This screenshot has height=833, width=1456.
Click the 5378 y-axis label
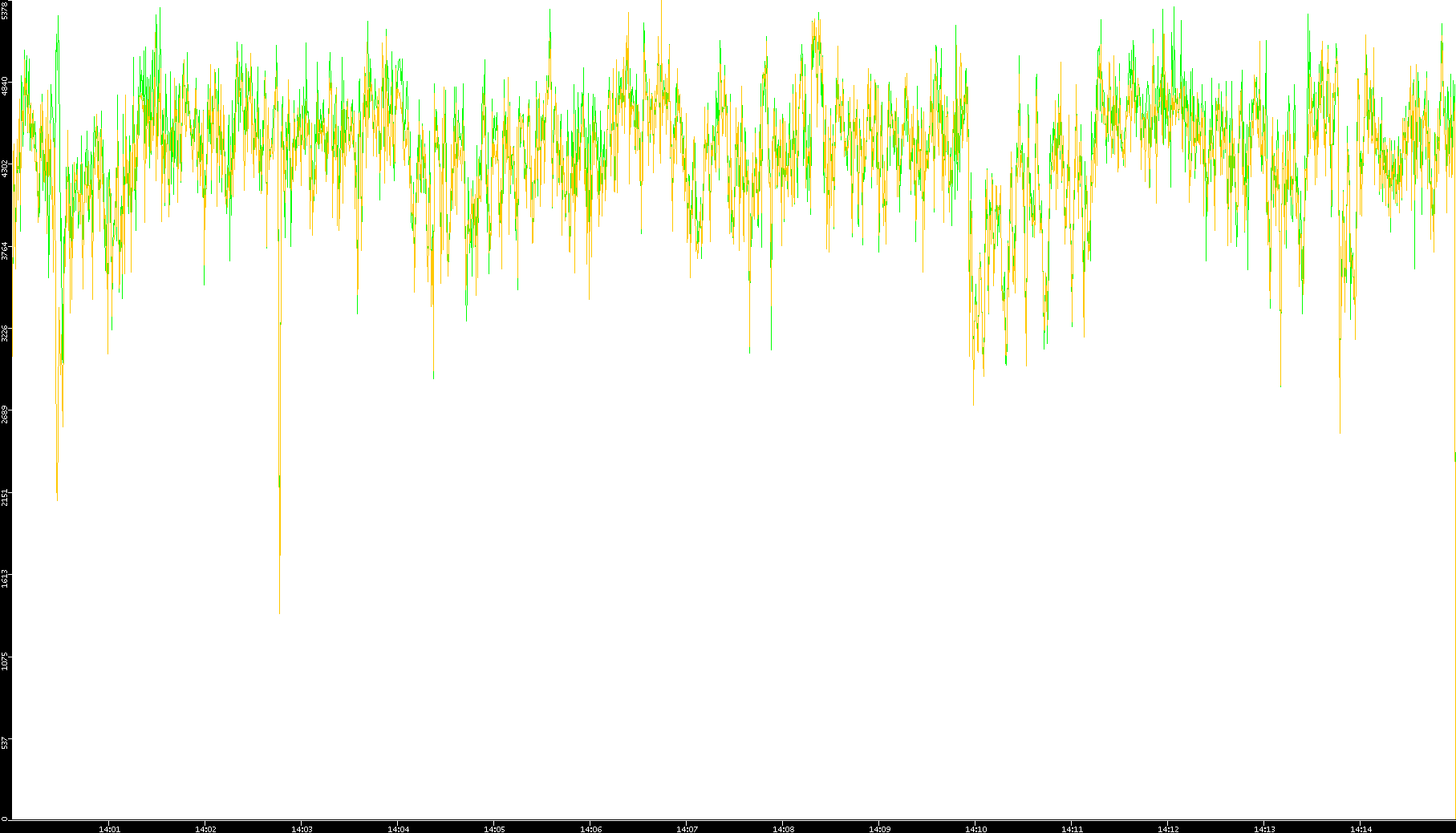(x=5, y=10)
